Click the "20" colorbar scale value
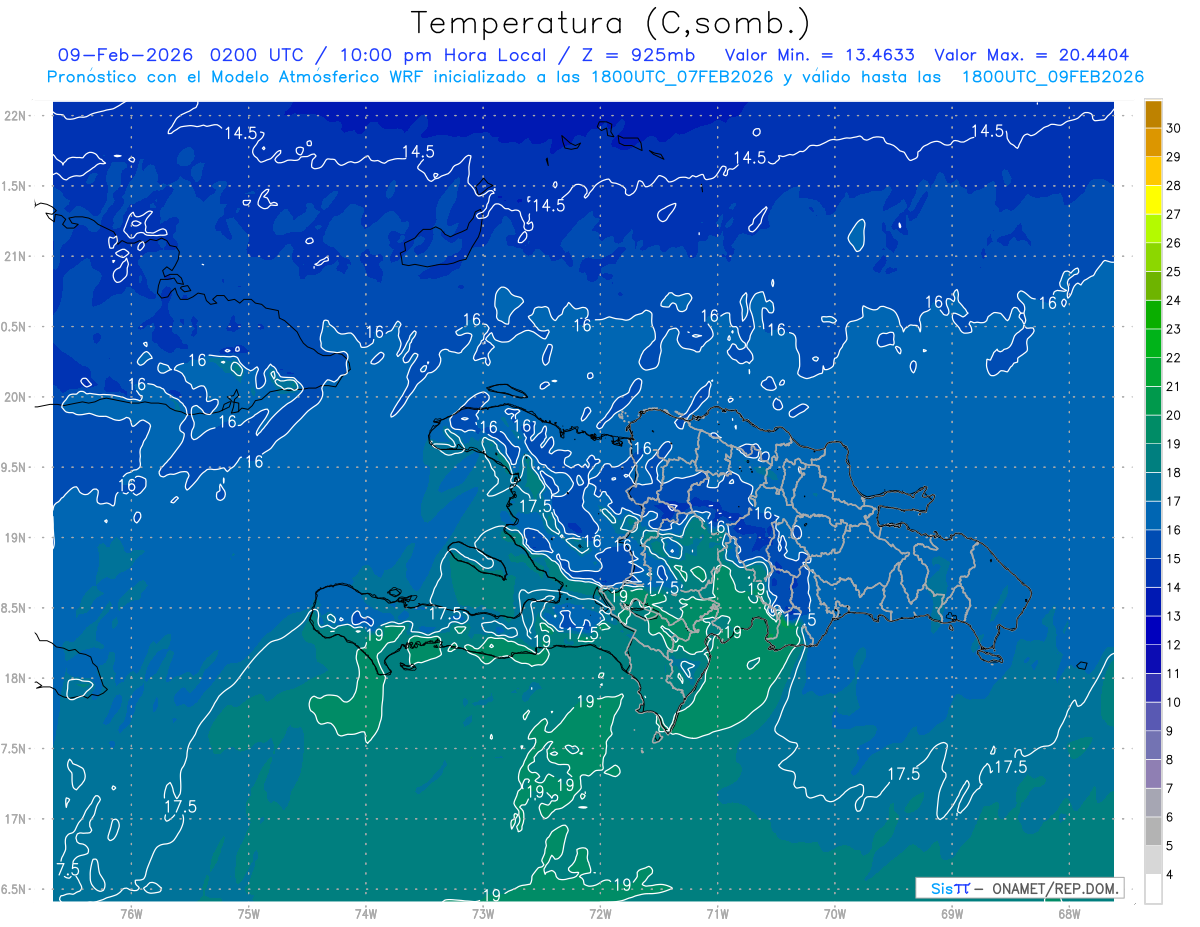 click(x=1174, y=415)
